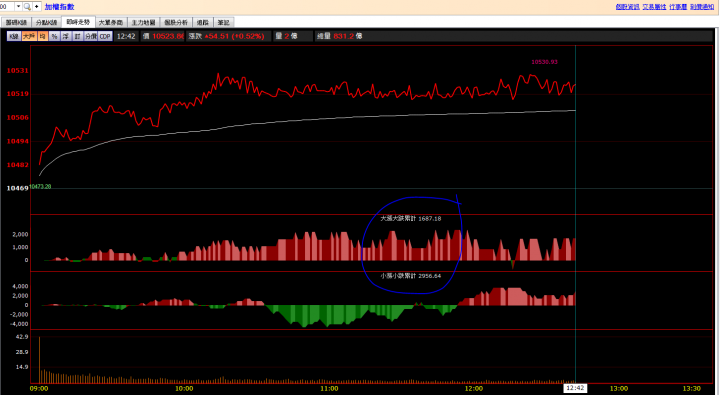The height and width of the screenshot is (395, 720).
Task: Select the 即時走勢 tab
Action: (79, 22)
